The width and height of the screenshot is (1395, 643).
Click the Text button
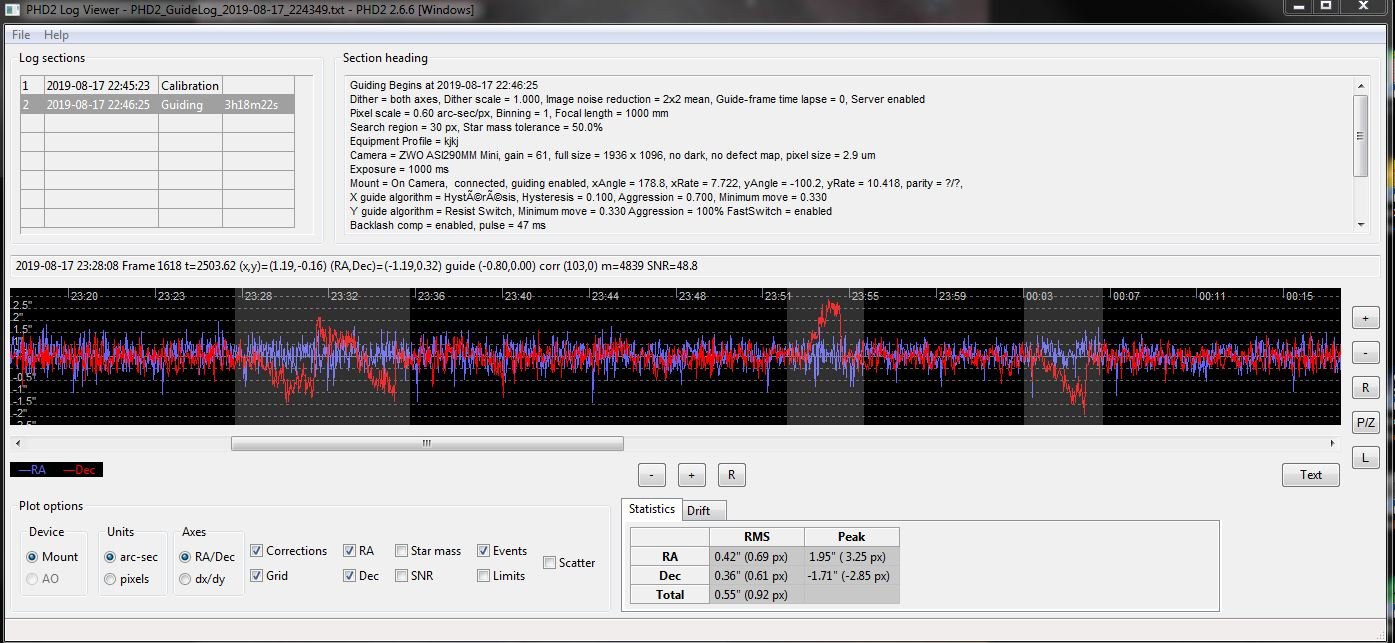pos(1311,475)
